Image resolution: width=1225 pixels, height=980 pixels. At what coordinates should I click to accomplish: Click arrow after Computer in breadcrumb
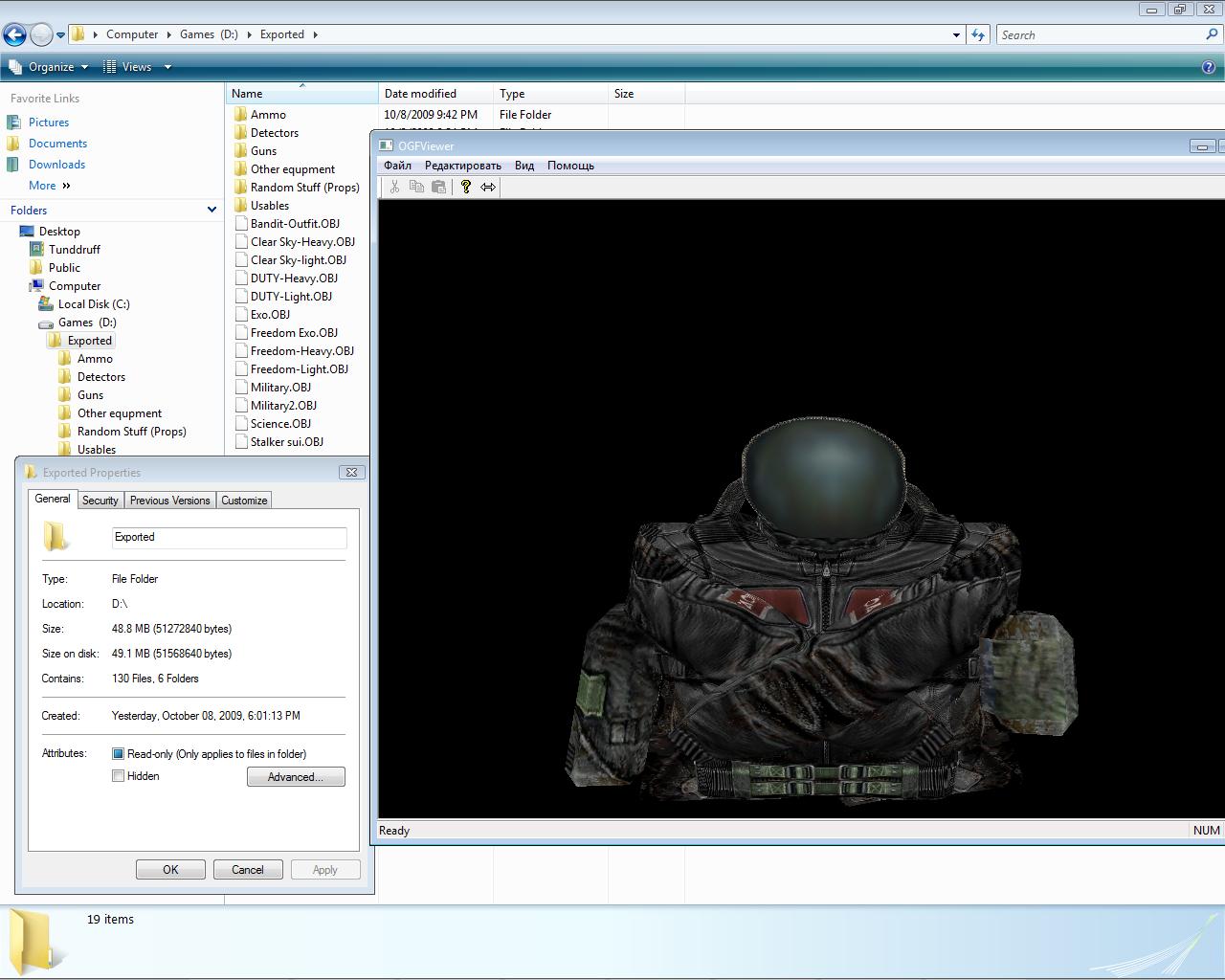[x=169, y=34]
